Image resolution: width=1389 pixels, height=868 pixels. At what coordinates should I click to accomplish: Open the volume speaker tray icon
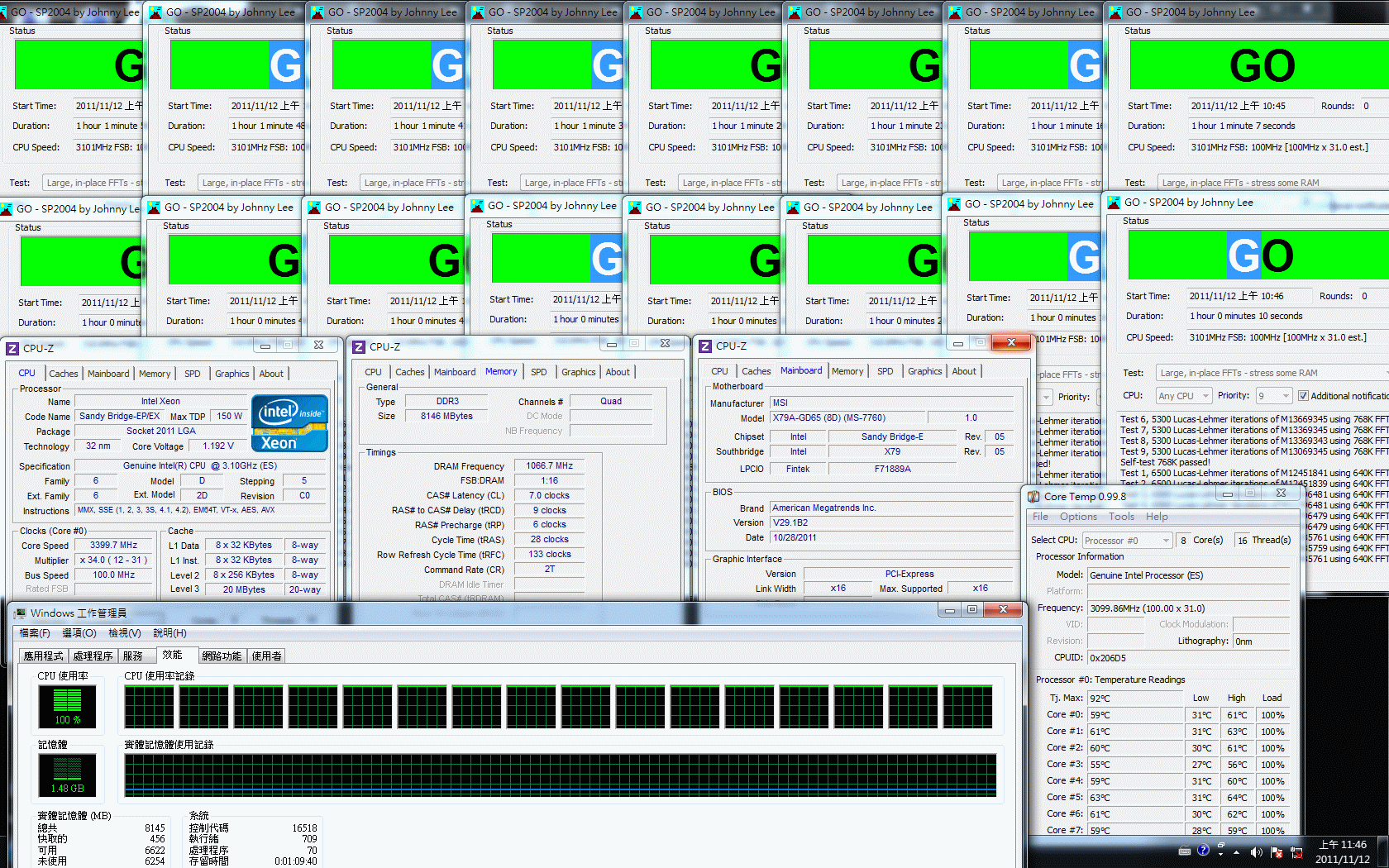click(x=1256, y=851)
